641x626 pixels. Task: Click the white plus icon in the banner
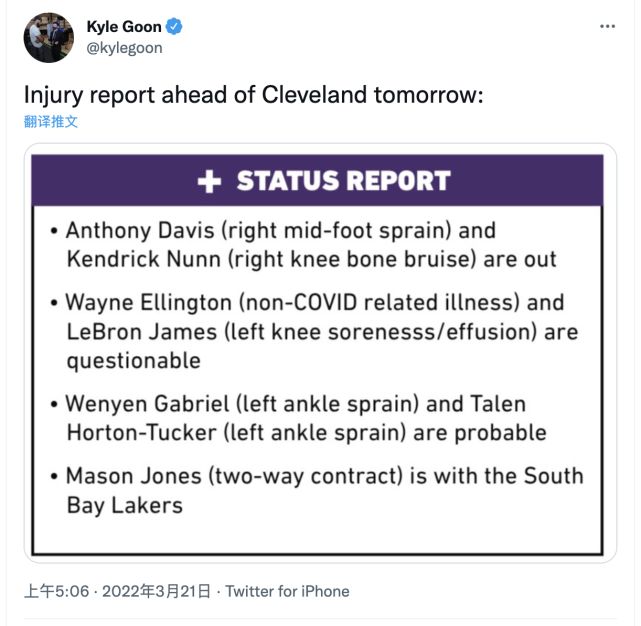point(209,181)
